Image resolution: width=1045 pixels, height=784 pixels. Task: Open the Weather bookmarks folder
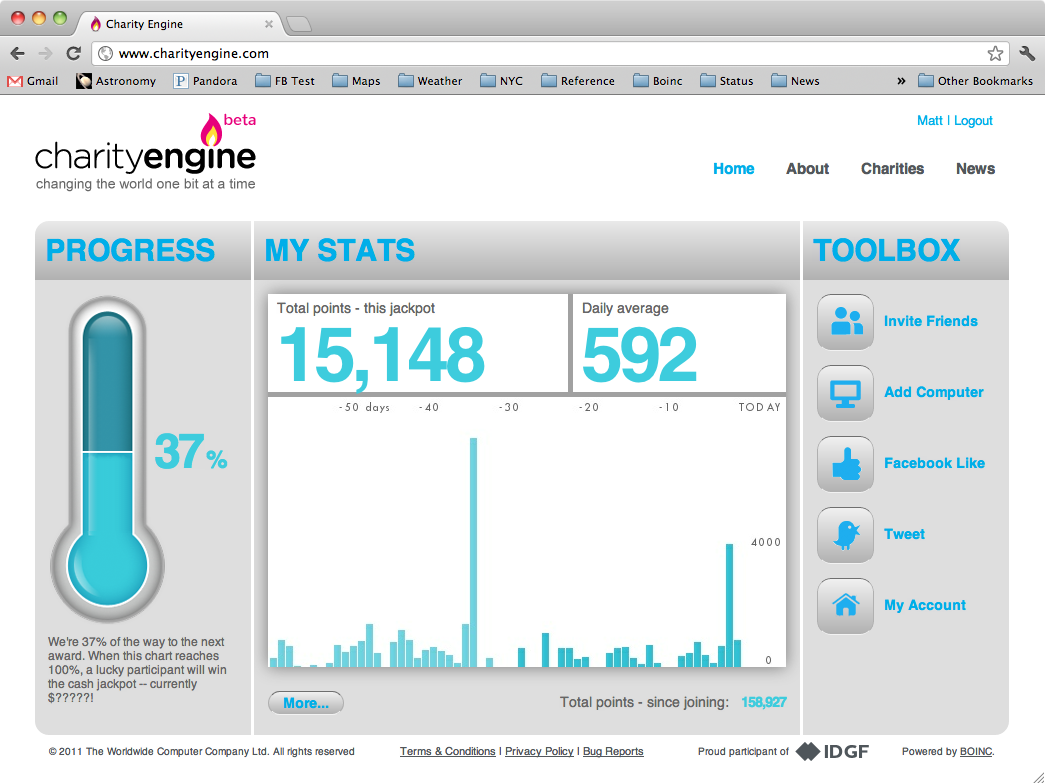click(x=430, y=81)
